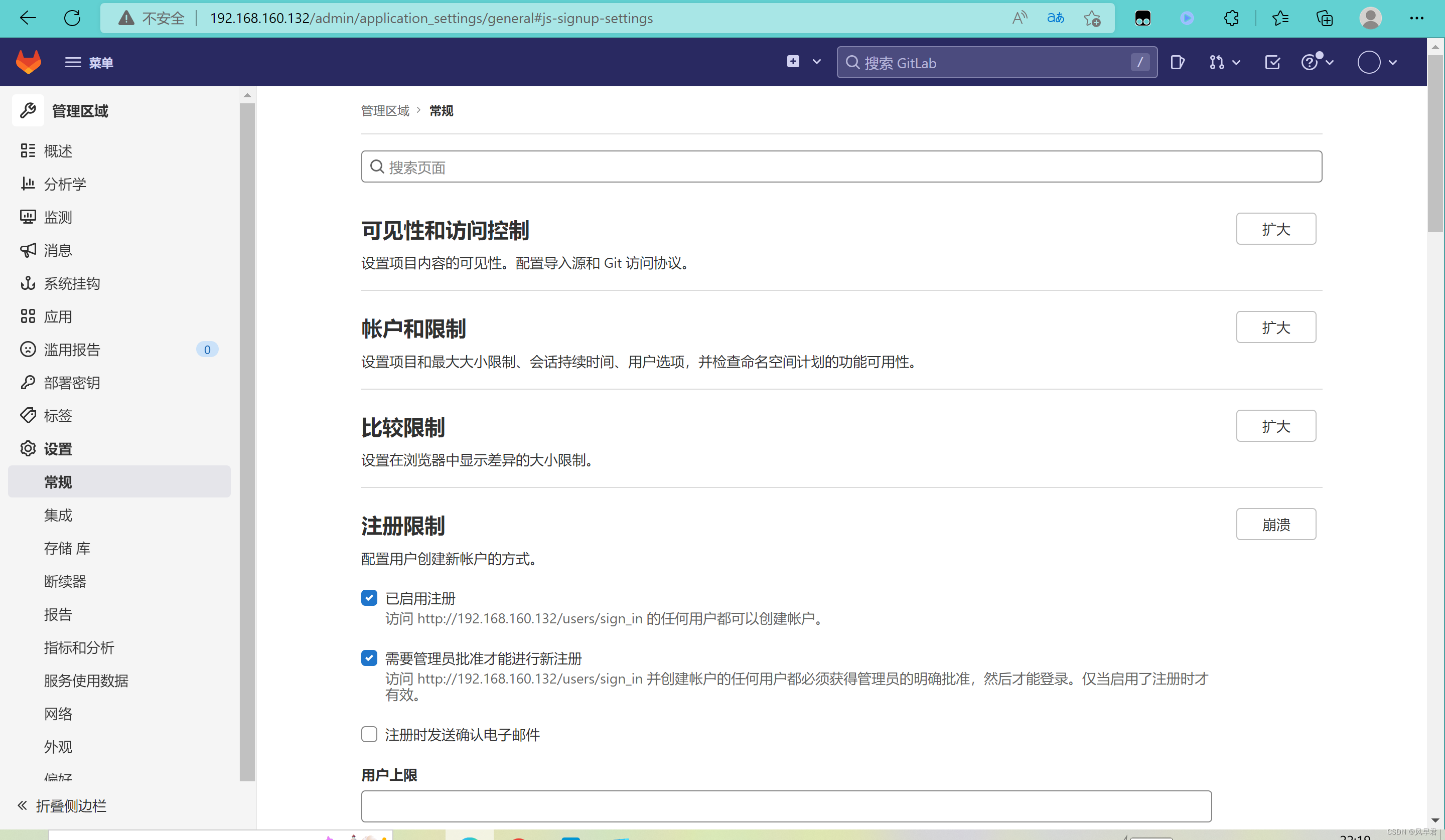The width and height of the screenshot is (1445, 840).
Task: Expand 比较限制 section with 扩大
Action: [x=1275, y=426]
